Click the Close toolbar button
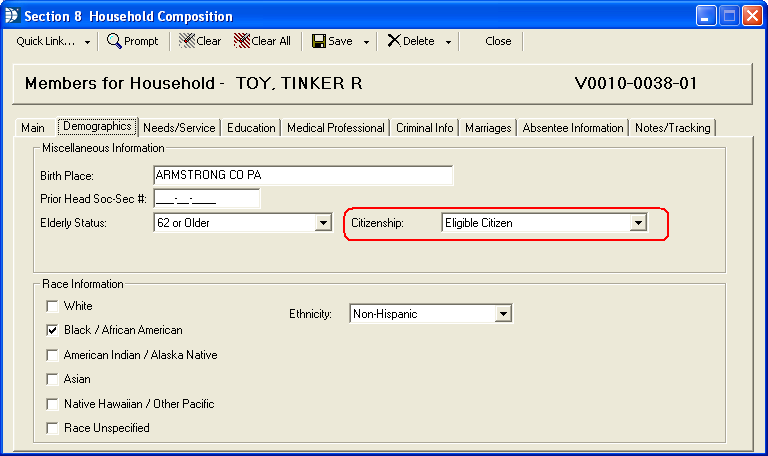This screenshot has height=456, width=768. (498, 41)
